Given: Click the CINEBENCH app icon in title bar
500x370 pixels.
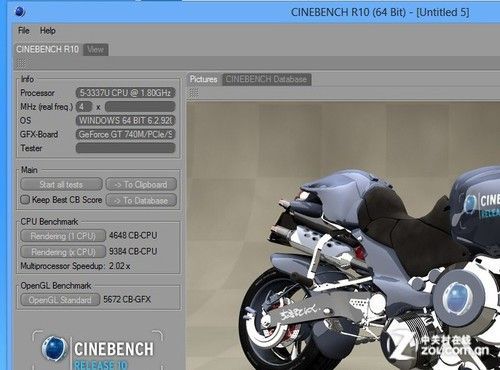Looking at the screenshot, I should 20,12.
